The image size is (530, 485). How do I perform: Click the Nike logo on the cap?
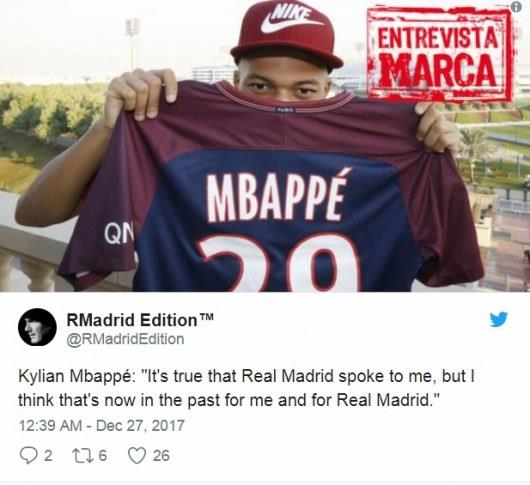(290, 20)
